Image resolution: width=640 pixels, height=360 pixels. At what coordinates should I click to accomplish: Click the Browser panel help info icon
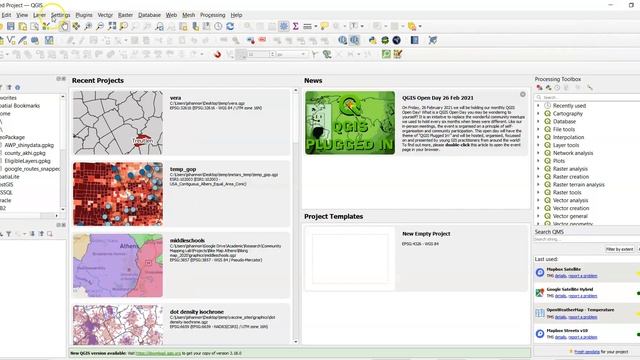[18, 87]
